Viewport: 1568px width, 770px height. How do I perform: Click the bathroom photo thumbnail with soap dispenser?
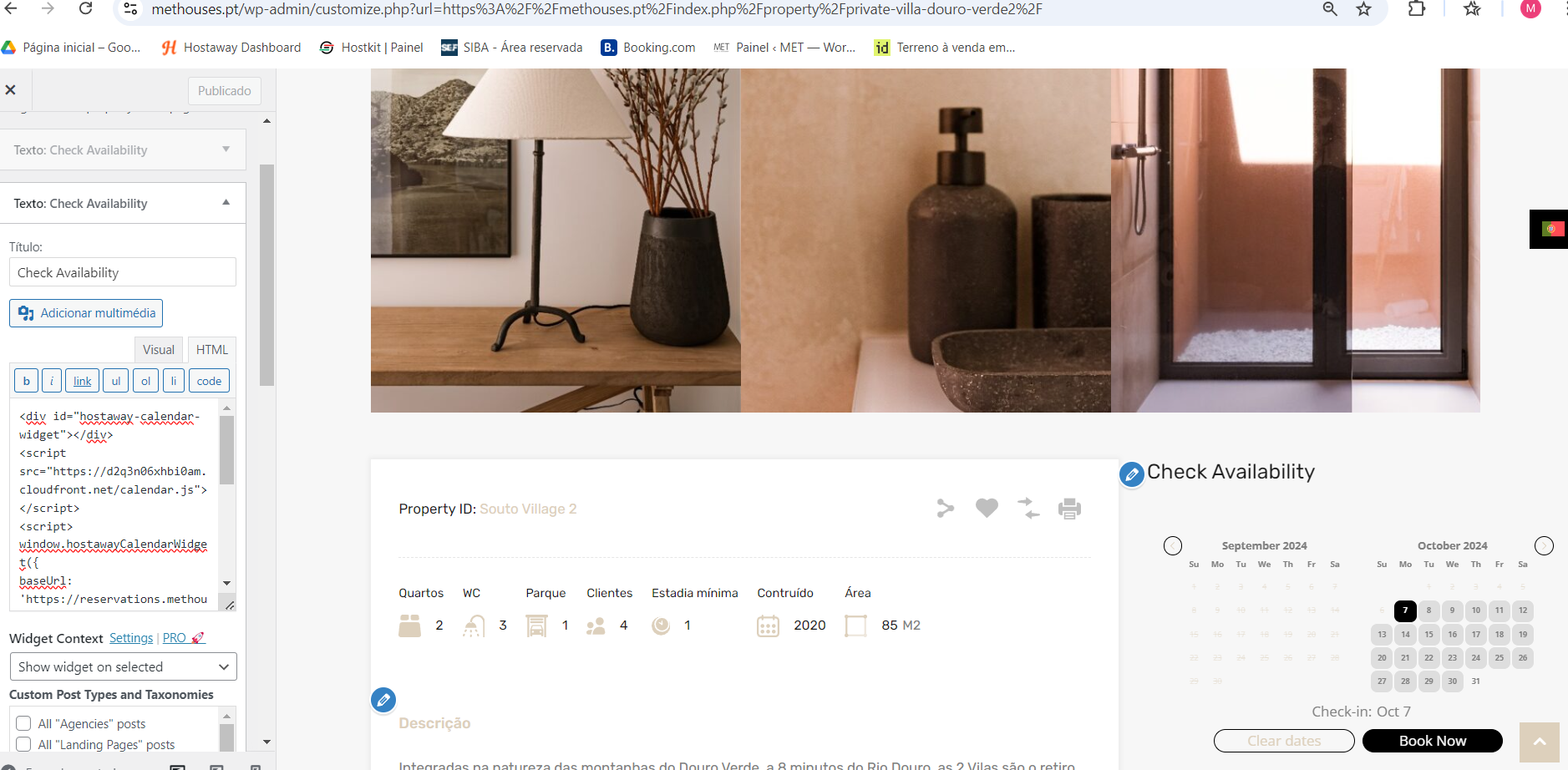(x=926, y=241)
